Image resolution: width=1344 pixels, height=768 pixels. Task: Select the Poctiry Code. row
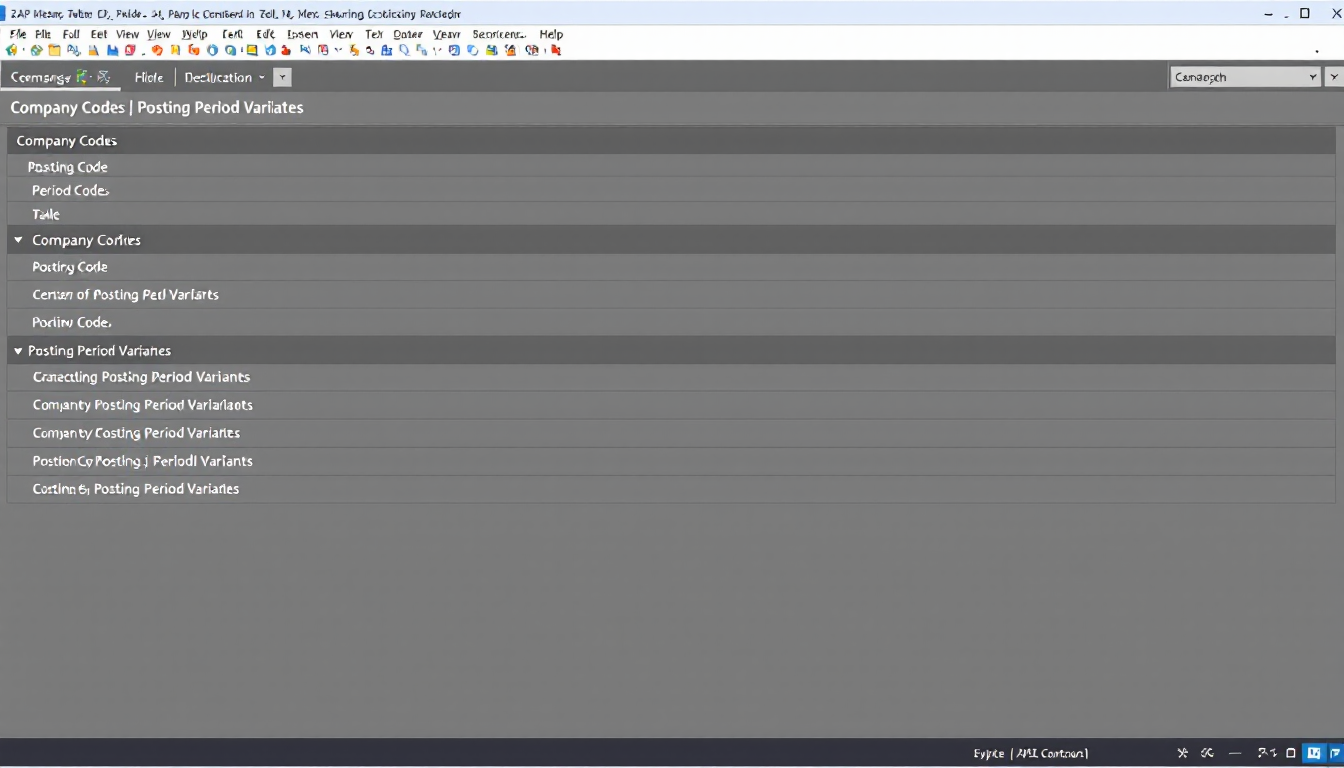click(x=671, y=322)
